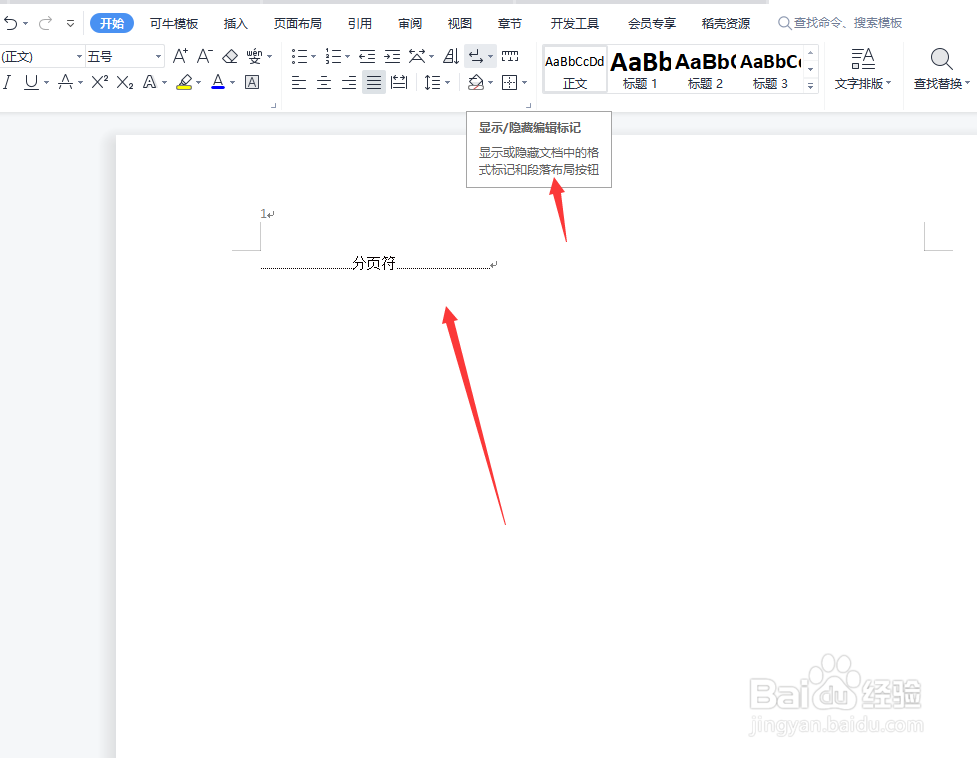Screen dimensions: 977x758
Task: Open the paragraph dialog launcher
Action: click(x=528, y=106)
